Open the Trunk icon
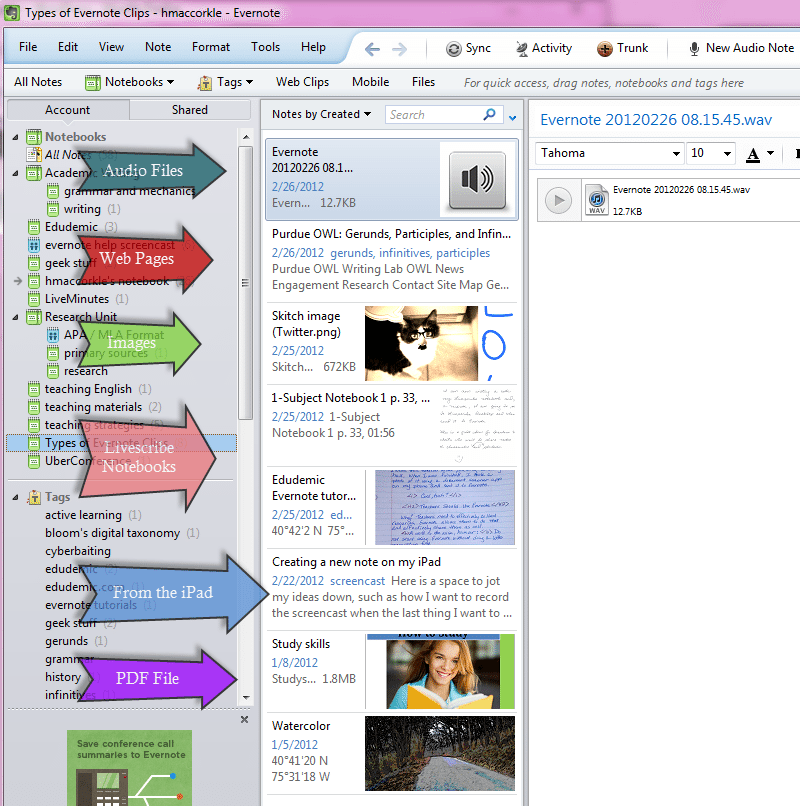The width and height of the screenshot is (800, 806). coord(605,49)
